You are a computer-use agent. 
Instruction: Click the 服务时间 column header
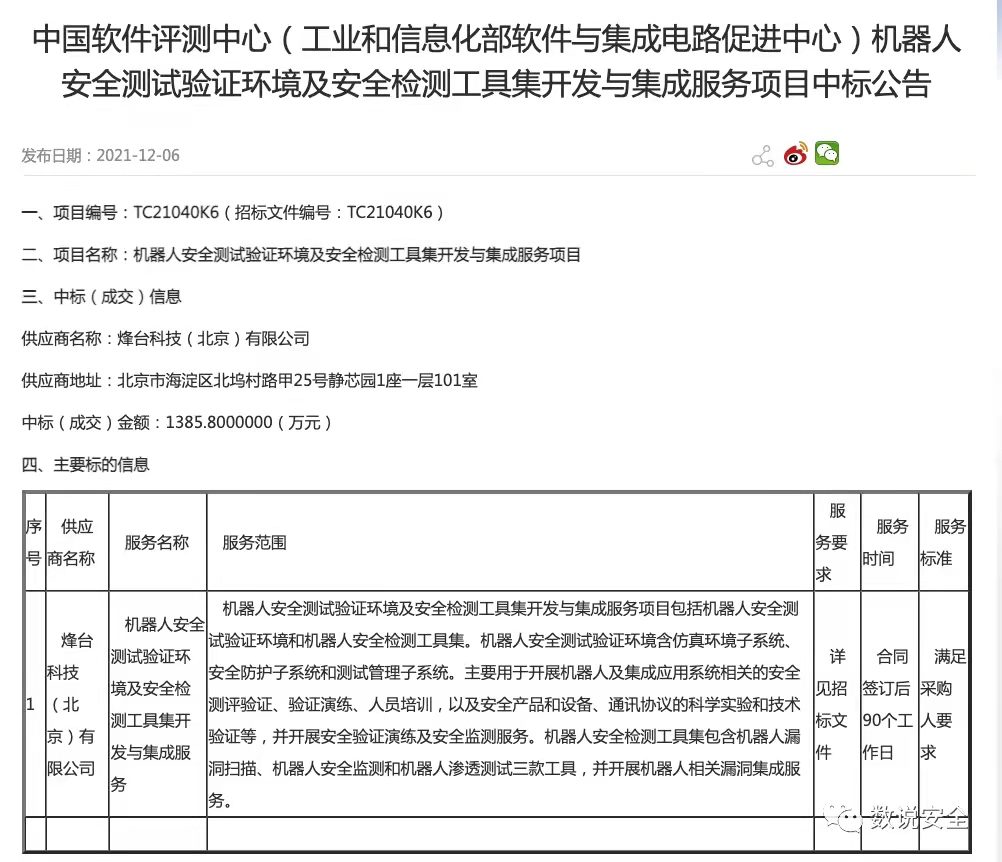[x=890, y=542]
